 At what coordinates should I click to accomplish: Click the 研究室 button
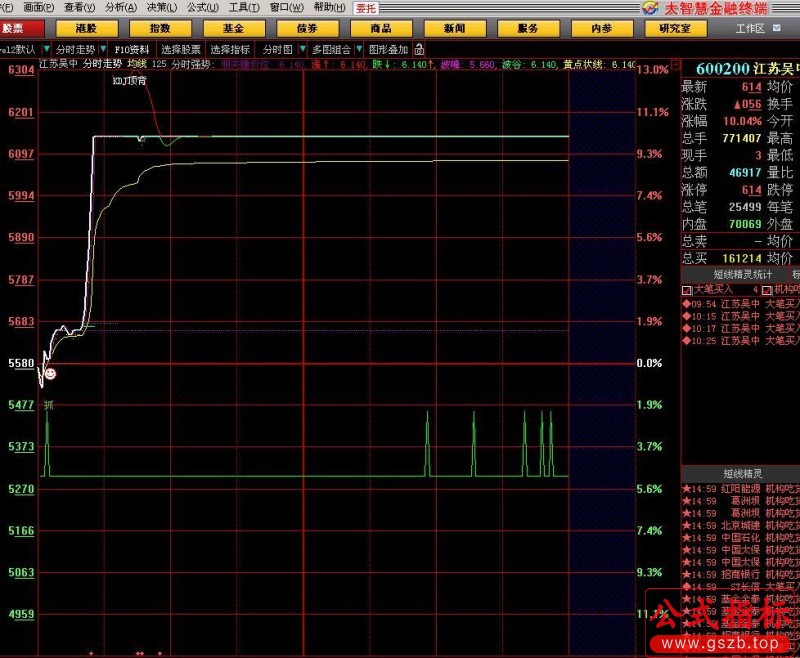(674, 28)
